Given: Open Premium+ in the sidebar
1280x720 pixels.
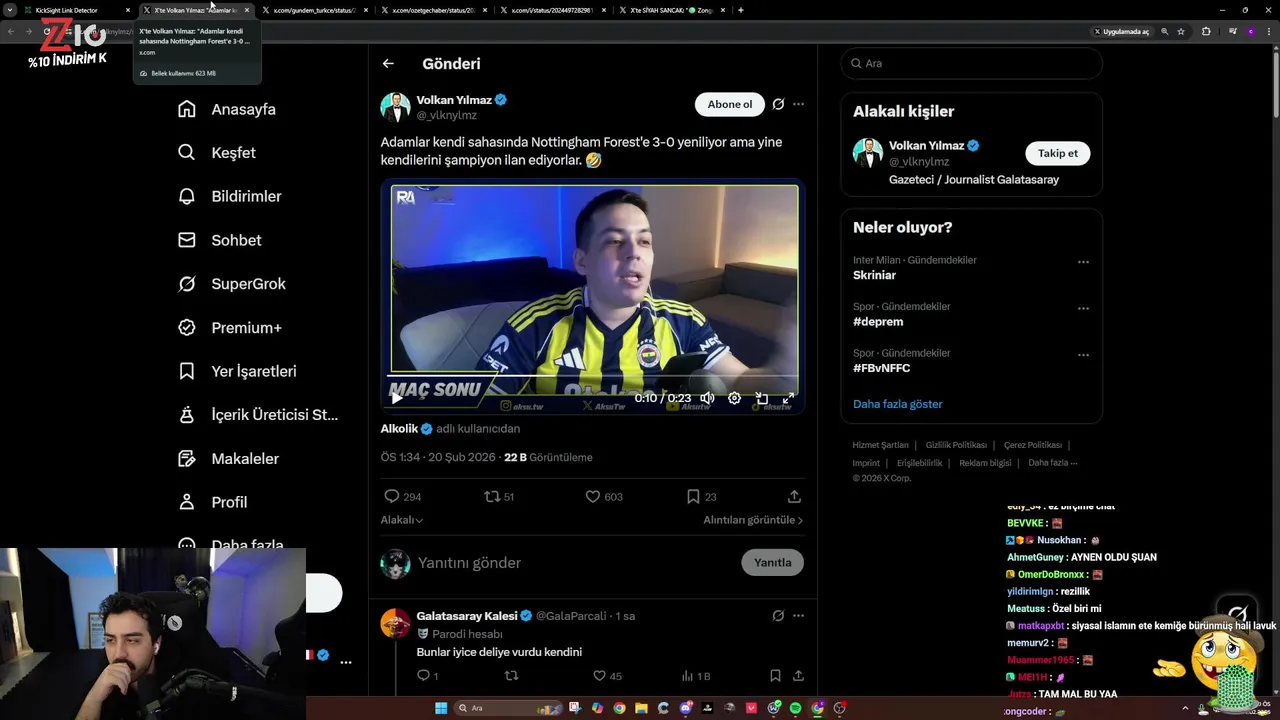Looking at the screenshot, I should click(x=230, y=327).
